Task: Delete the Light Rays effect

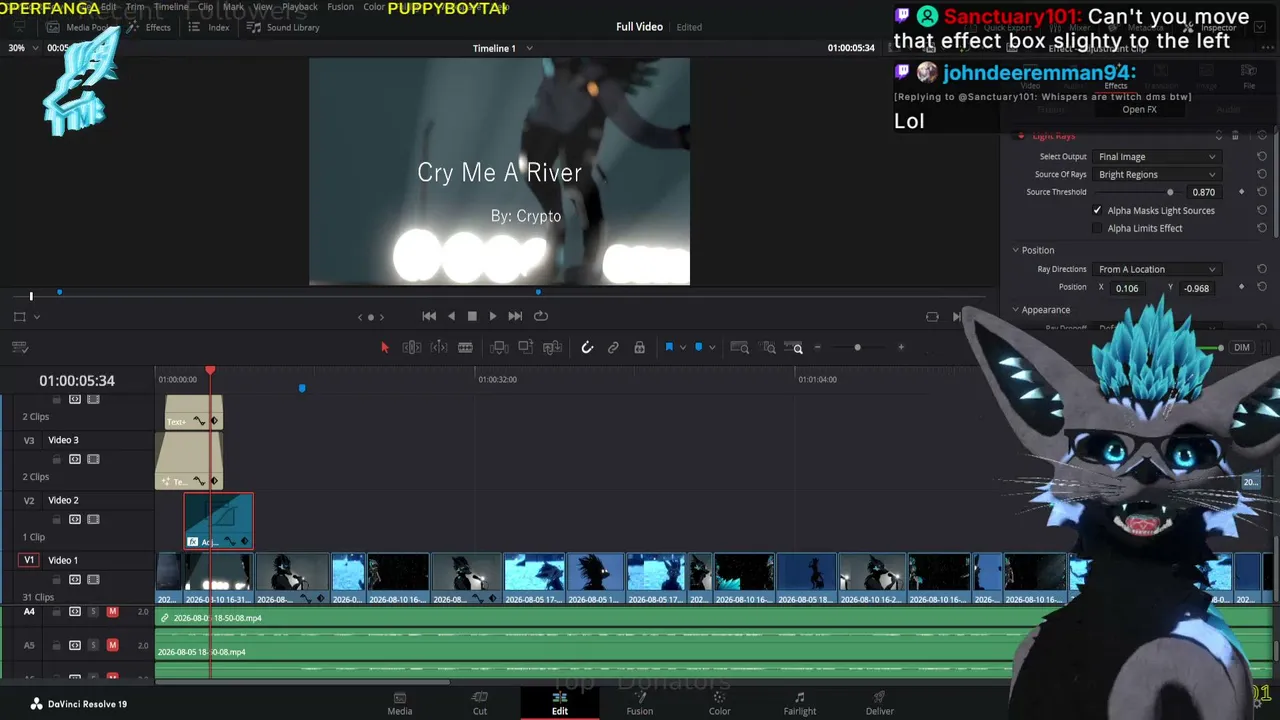Action: point(1235,136)
